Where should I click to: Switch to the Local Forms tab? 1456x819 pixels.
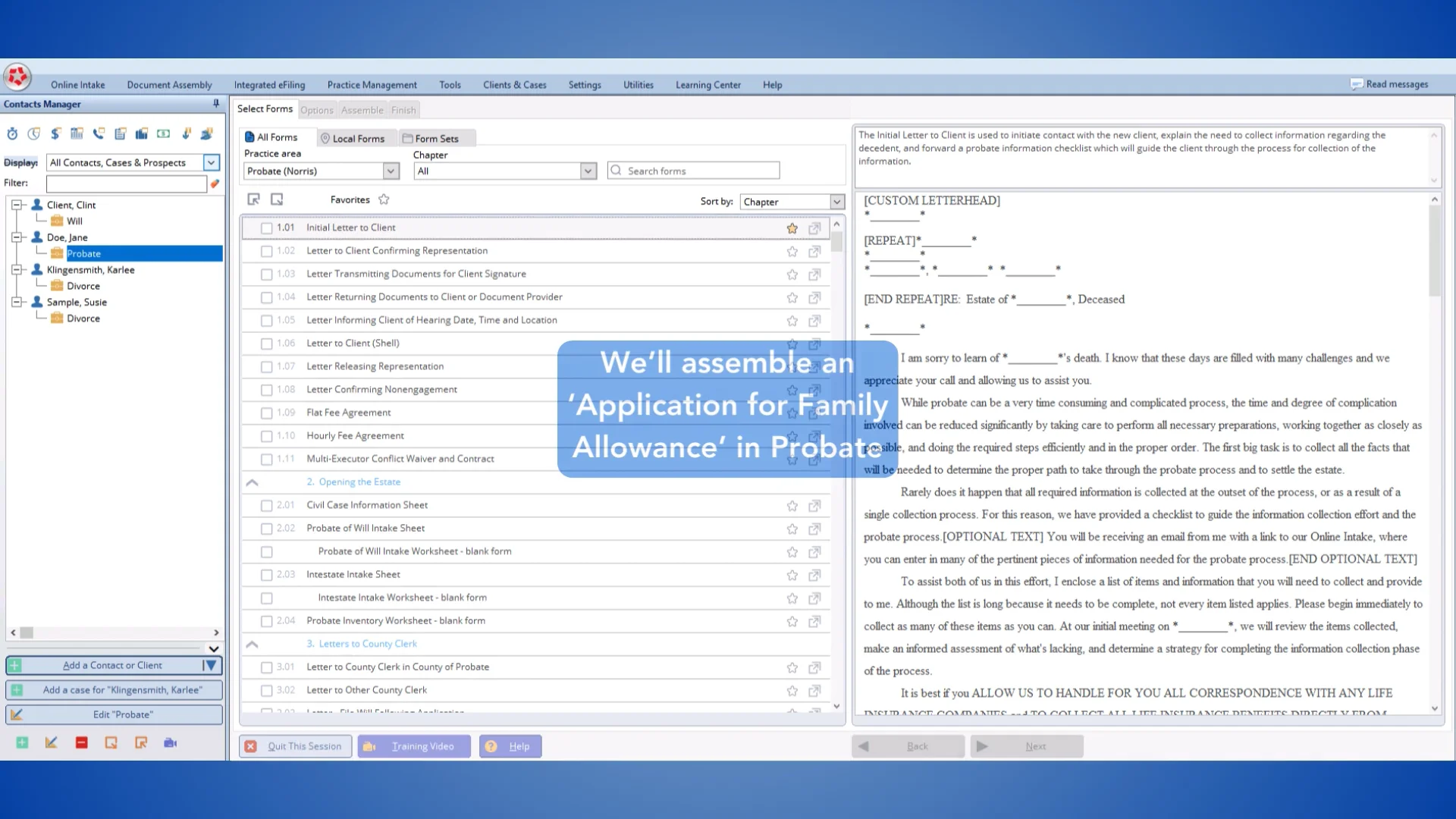point(355,137)
